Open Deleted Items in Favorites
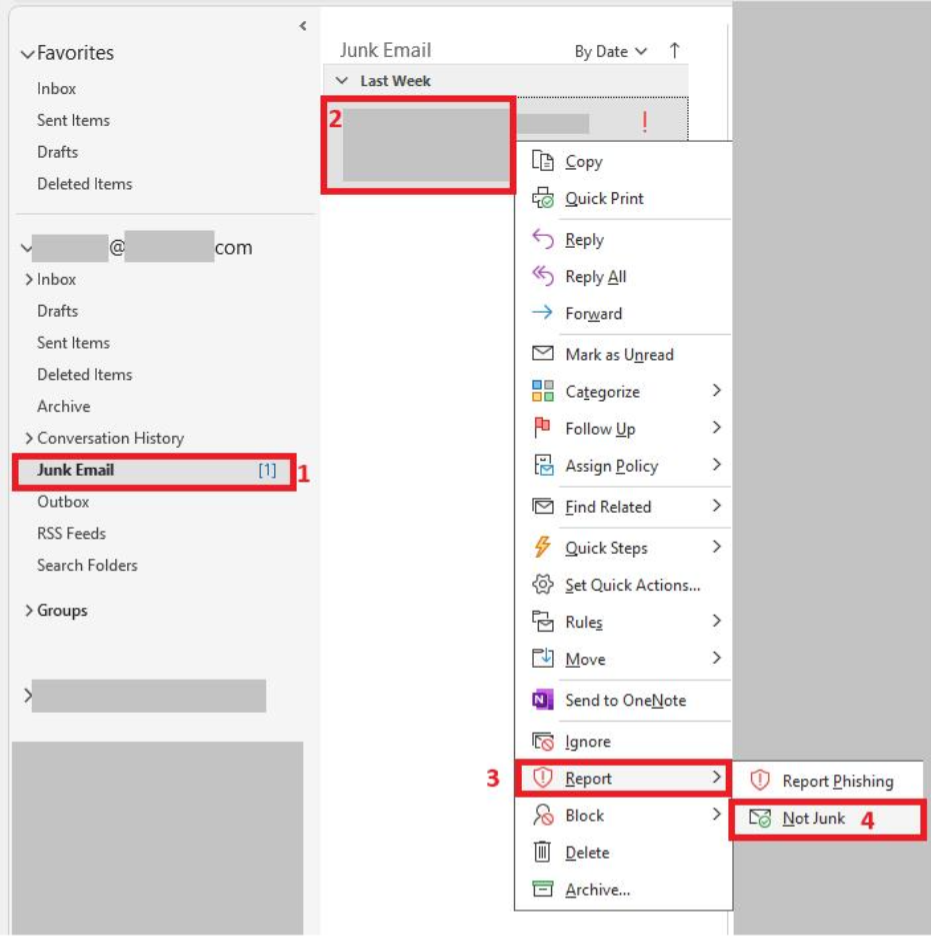931x936 pixels. [85, 184]
